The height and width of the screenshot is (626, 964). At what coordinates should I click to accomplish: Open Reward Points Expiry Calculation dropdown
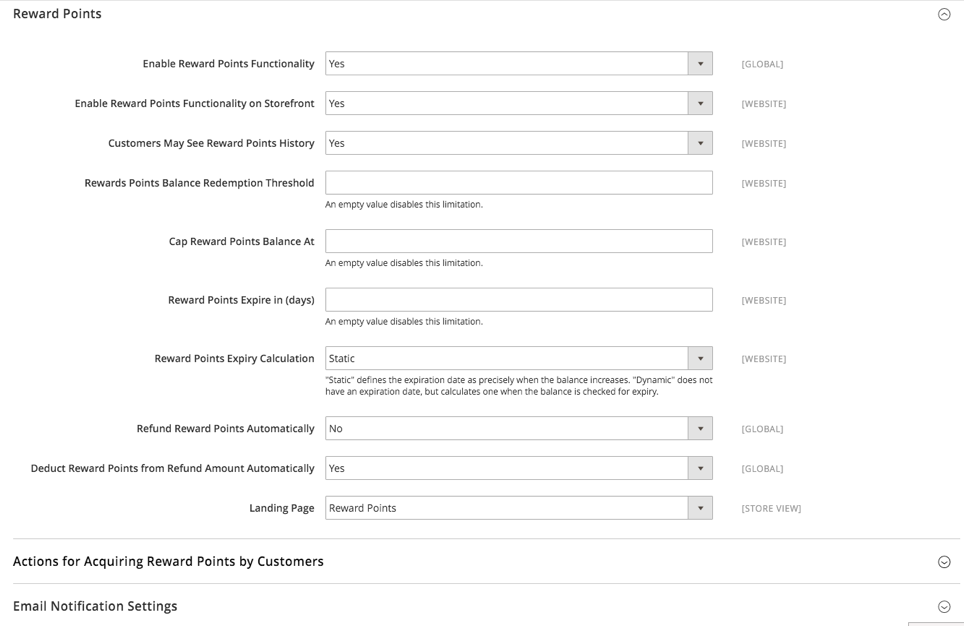(519, 359)
